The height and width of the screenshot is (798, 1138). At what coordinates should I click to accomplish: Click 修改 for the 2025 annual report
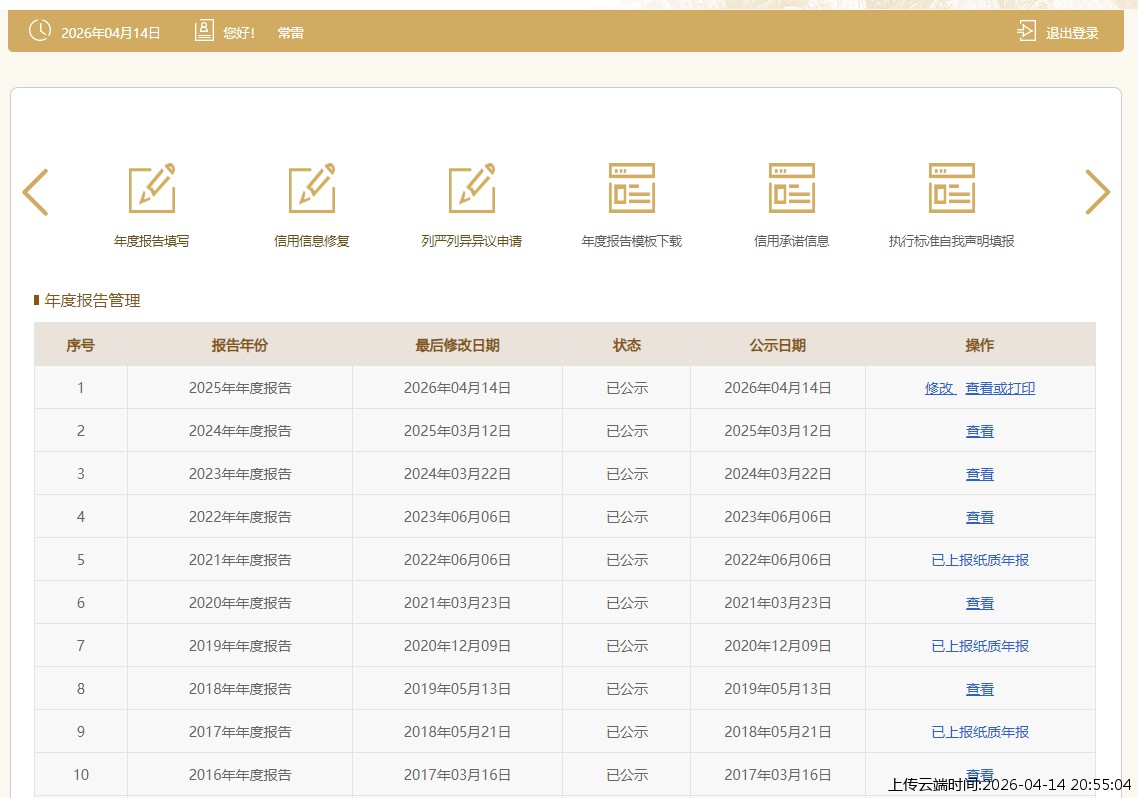click(x=939, y=388)
